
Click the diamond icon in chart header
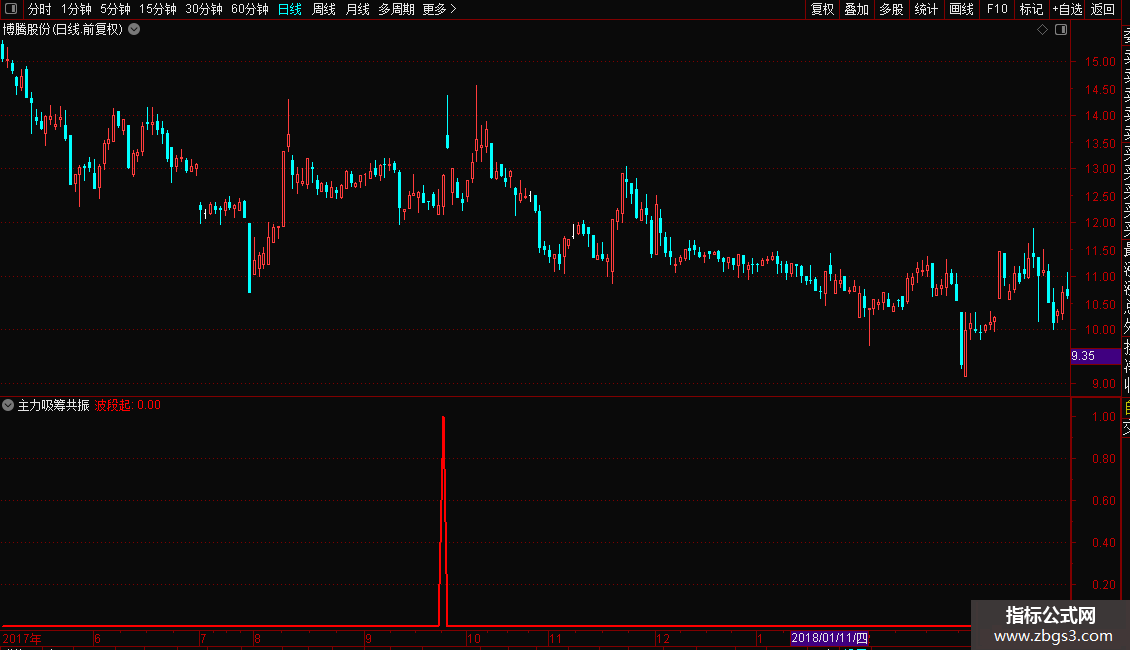(1042, 30)
